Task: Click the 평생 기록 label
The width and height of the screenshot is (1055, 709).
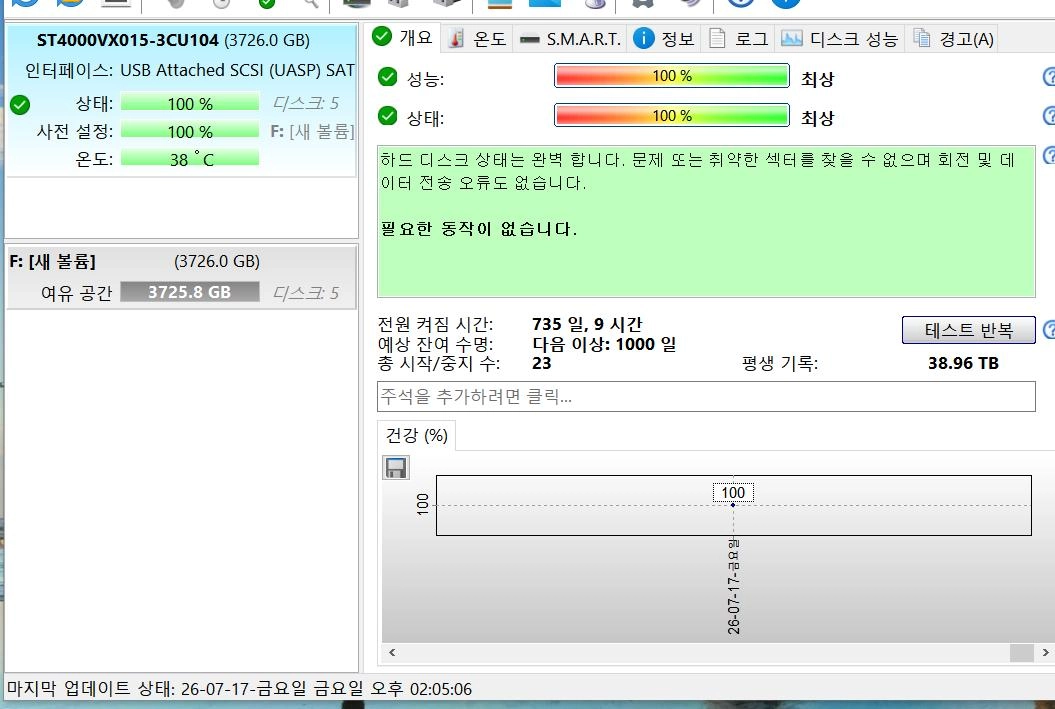Action: (780, 364)
